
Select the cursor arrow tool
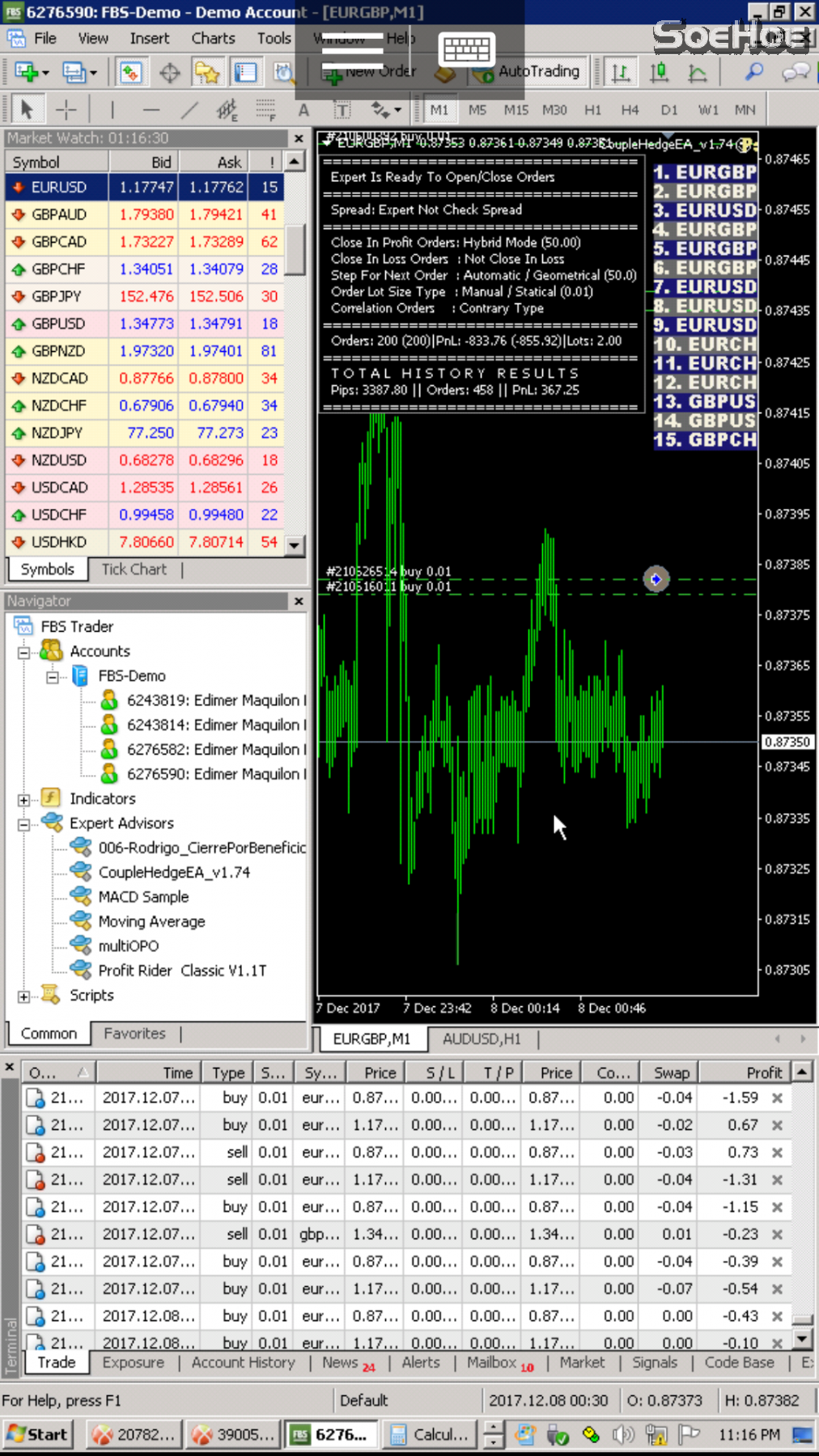click(x=27, y=109)
